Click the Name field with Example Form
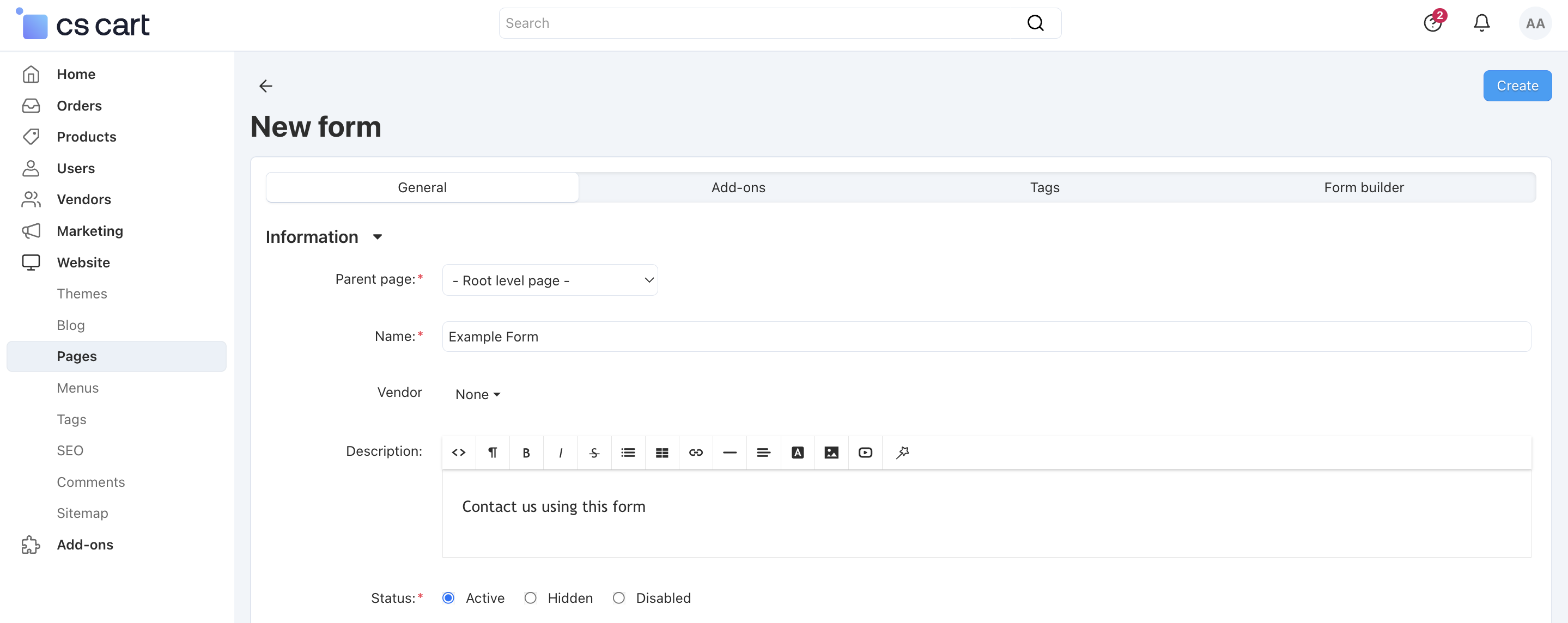The image size is (1568, 623). [986, 337]
